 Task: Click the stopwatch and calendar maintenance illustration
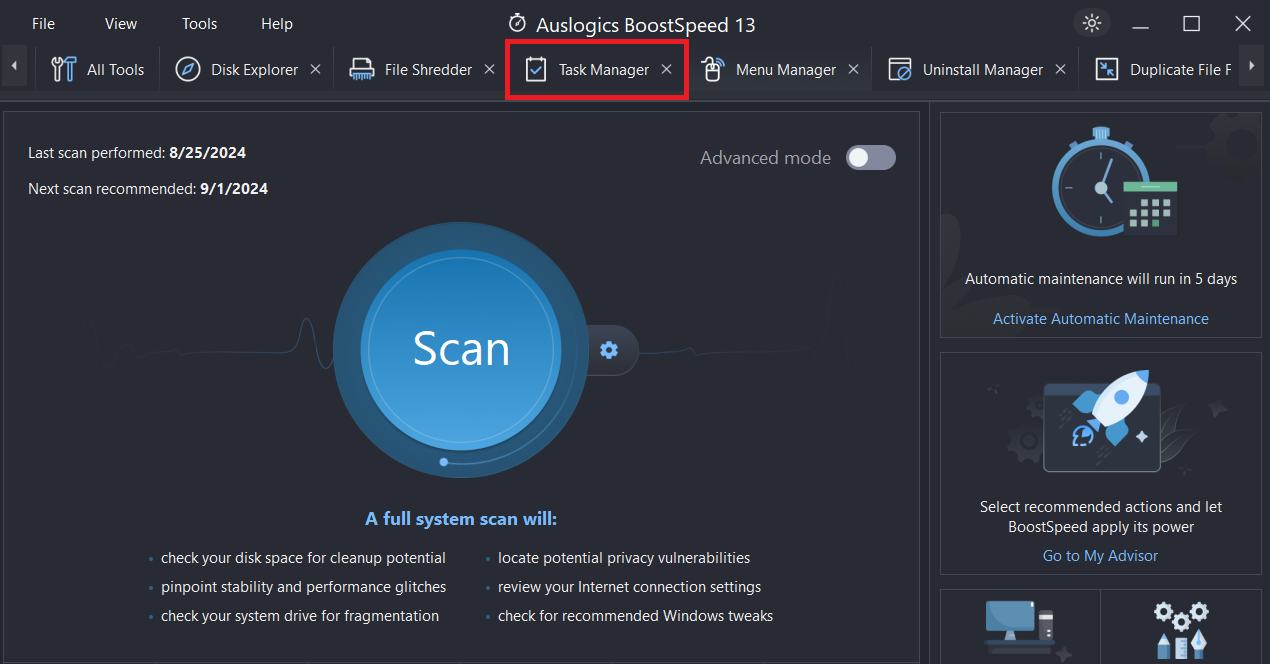1114,182
